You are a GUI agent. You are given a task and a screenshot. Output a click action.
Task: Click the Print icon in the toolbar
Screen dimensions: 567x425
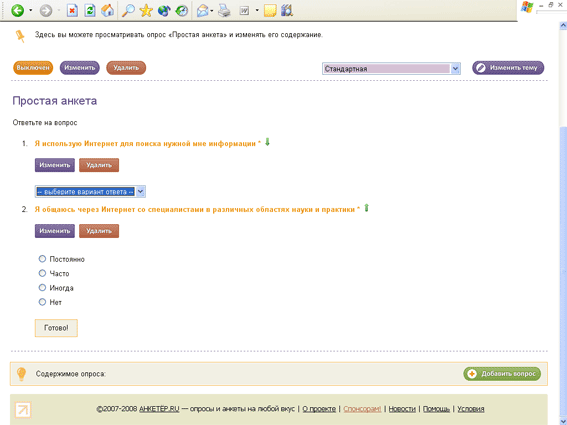tap(224, 10)
